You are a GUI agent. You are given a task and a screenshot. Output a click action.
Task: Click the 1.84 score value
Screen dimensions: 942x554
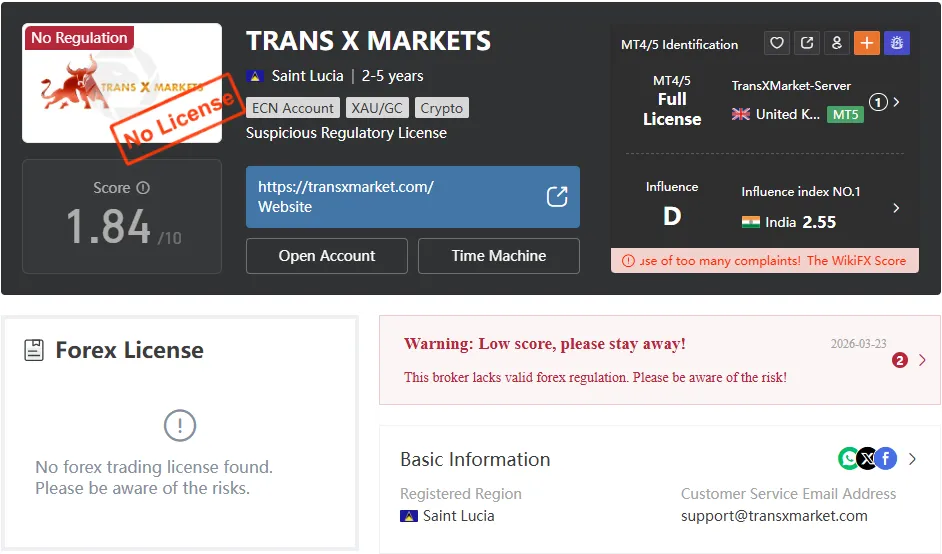point(109,227)
